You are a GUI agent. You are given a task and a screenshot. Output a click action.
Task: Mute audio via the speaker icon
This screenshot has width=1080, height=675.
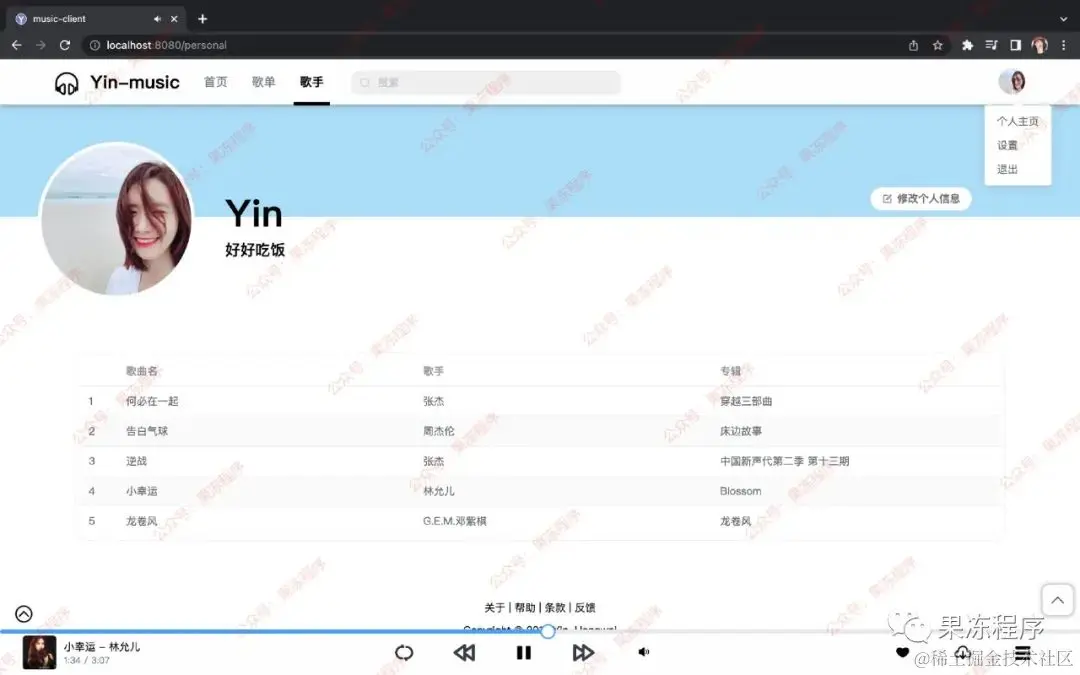(x=643, y=652)
